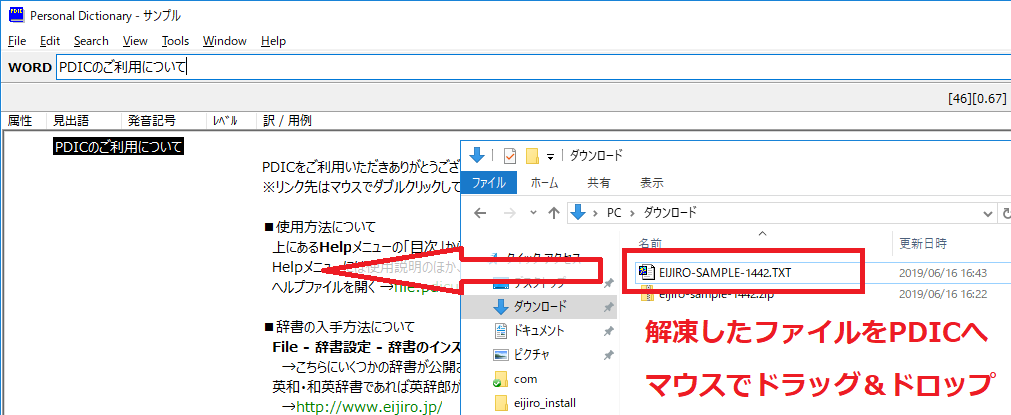Image resolution: width=1011 pixels, height=415 pixels.
Task: Expand the chevron before PC in address bar
Action: pos(595,212)
